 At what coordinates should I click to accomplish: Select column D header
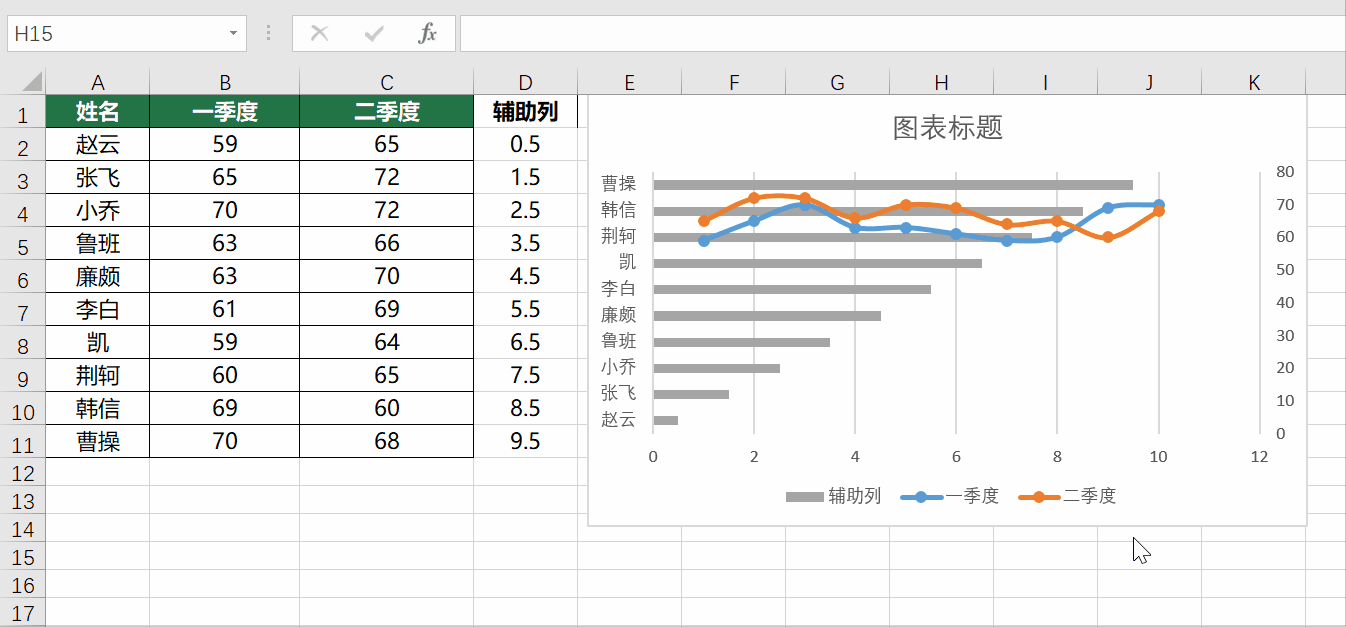(x=525, y=83)
